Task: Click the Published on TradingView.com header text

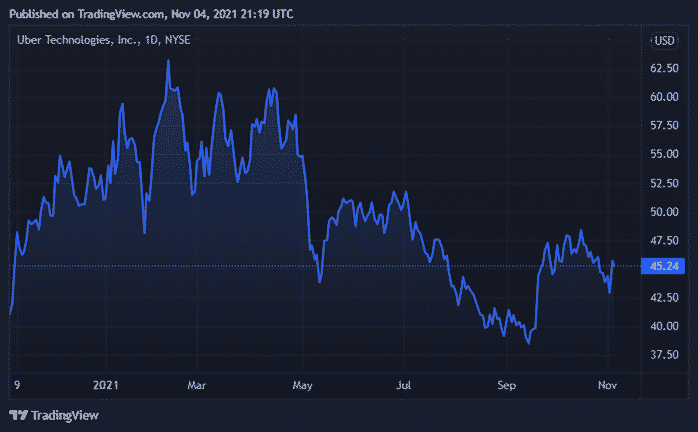Action: (x=151, y=14)
